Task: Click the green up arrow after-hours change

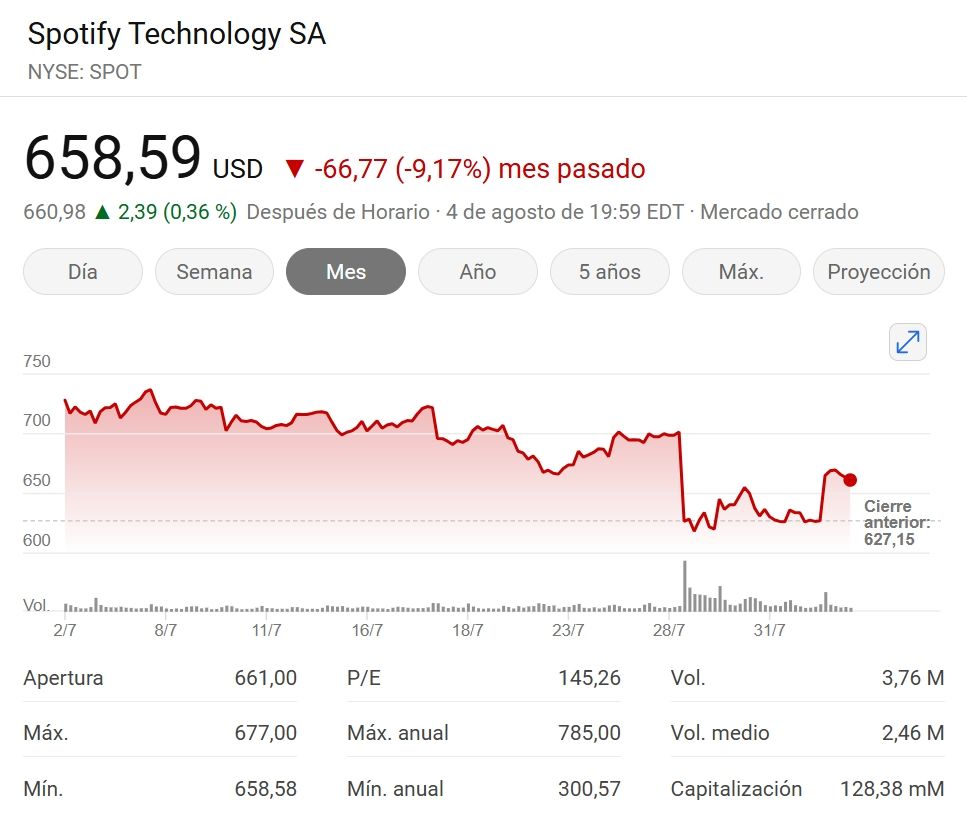Action: [102, 212]
